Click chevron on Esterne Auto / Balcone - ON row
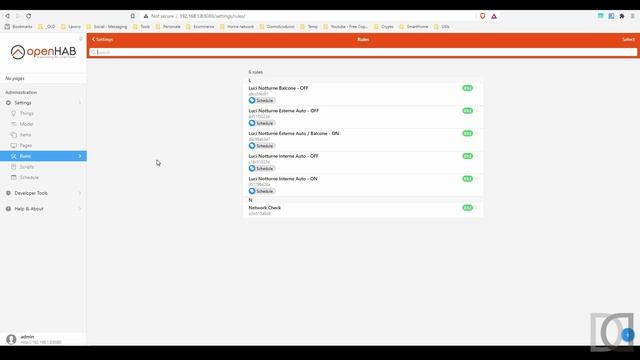The image size is (640, 360). (477, 133)
